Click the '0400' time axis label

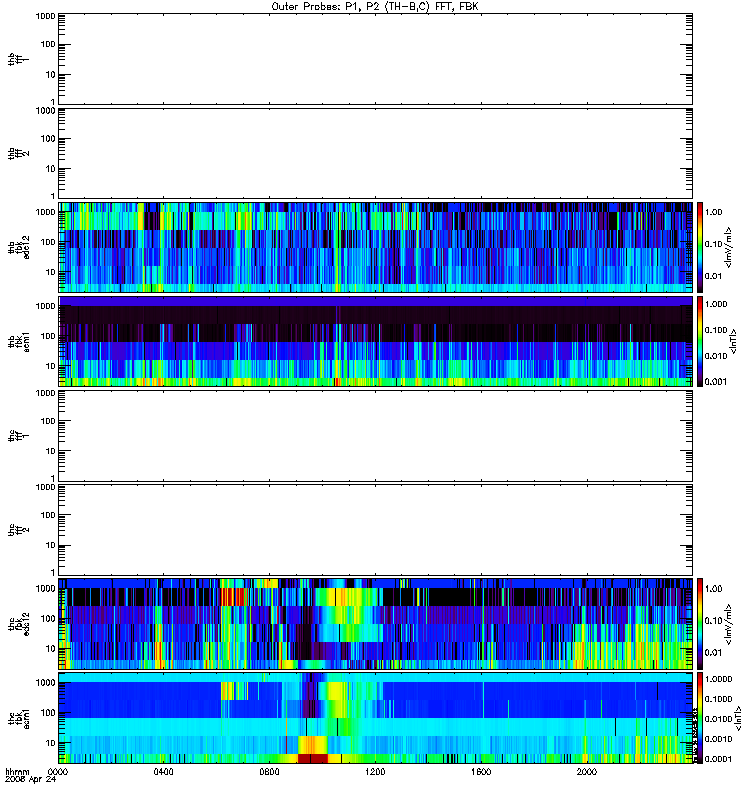coord(163,772)
